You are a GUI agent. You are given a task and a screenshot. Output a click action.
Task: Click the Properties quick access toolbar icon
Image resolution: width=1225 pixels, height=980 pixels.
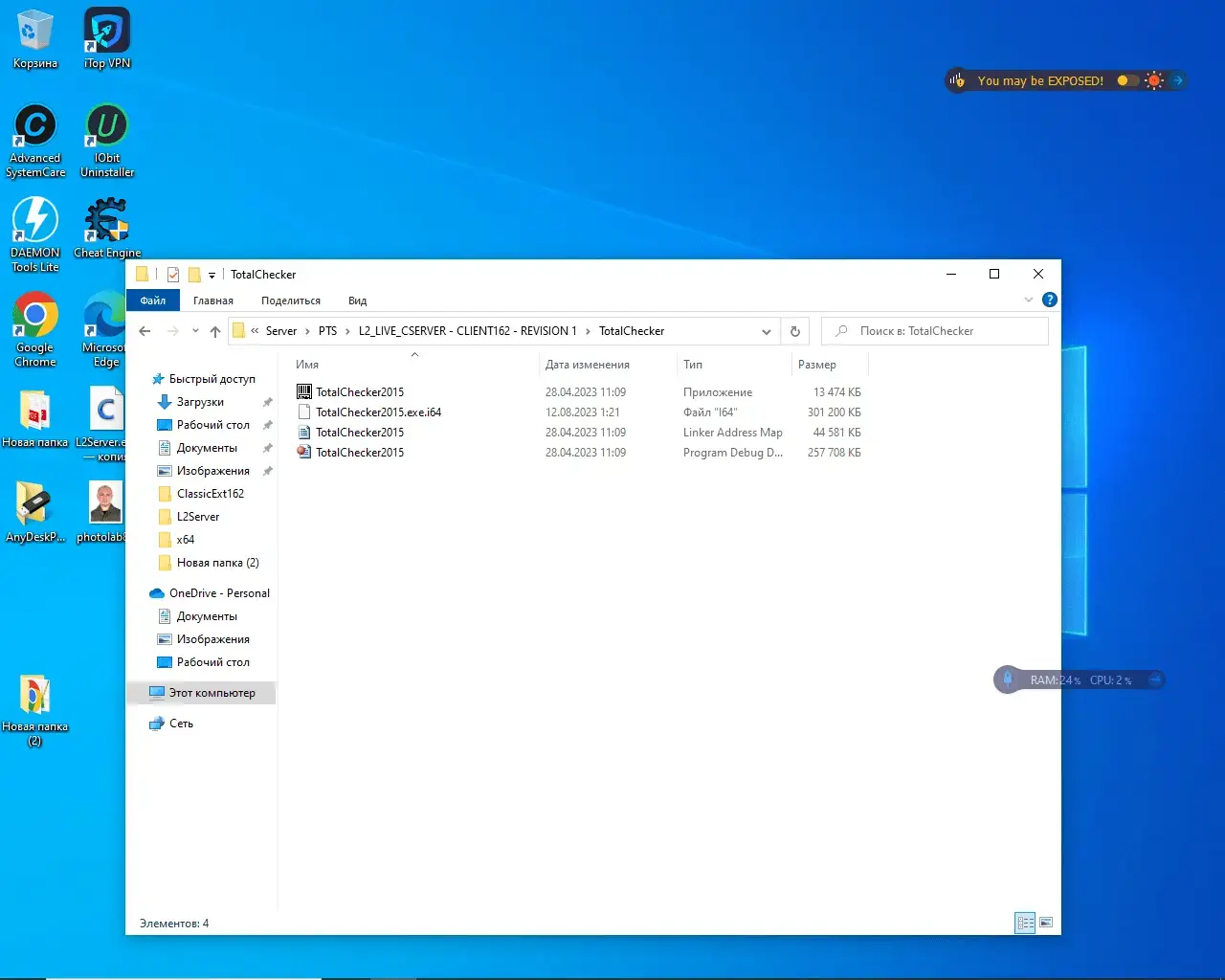pos(173,275)
